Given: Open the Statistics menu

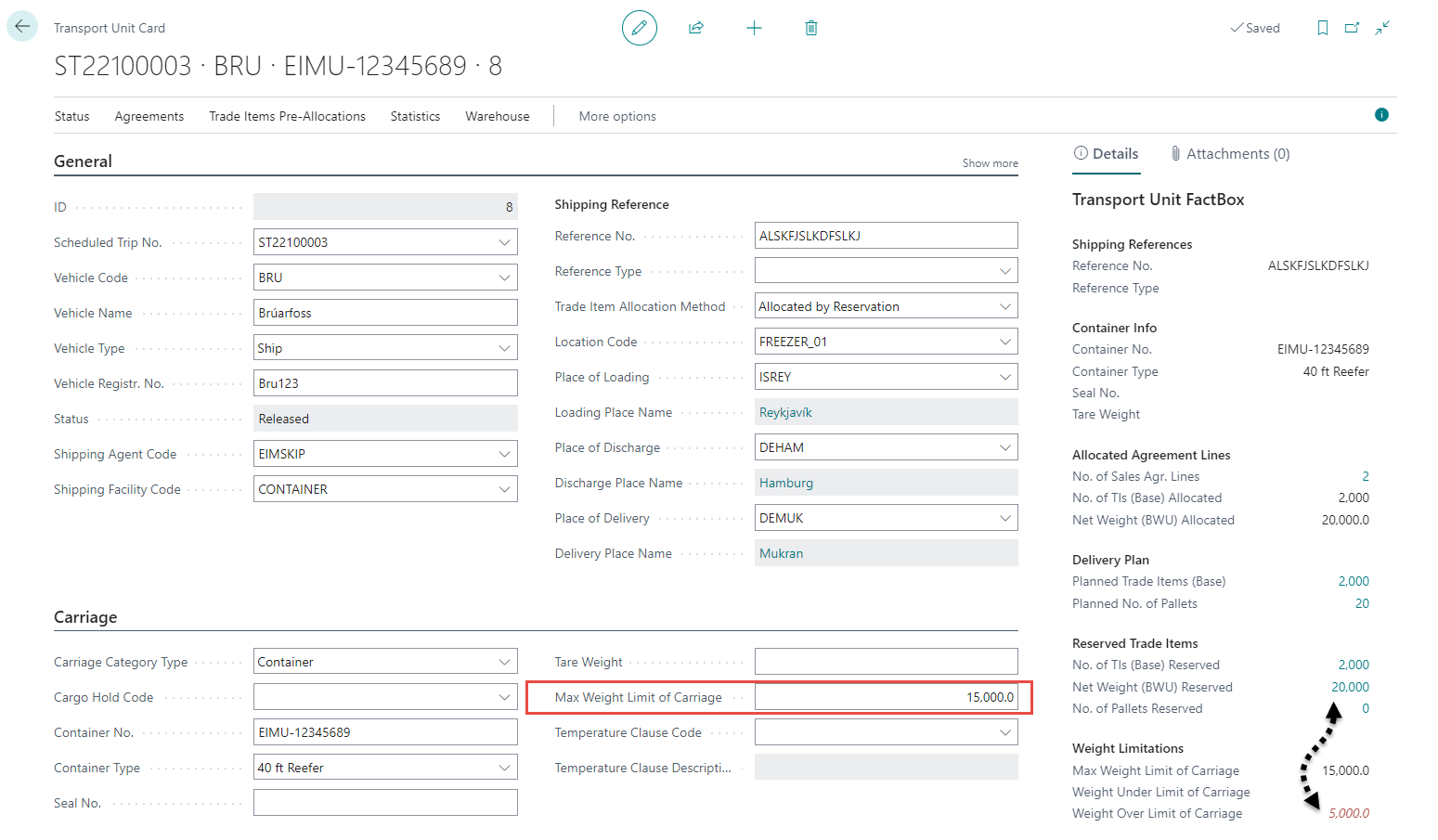Looking at the screenshot, I should [x=415, y=116].
